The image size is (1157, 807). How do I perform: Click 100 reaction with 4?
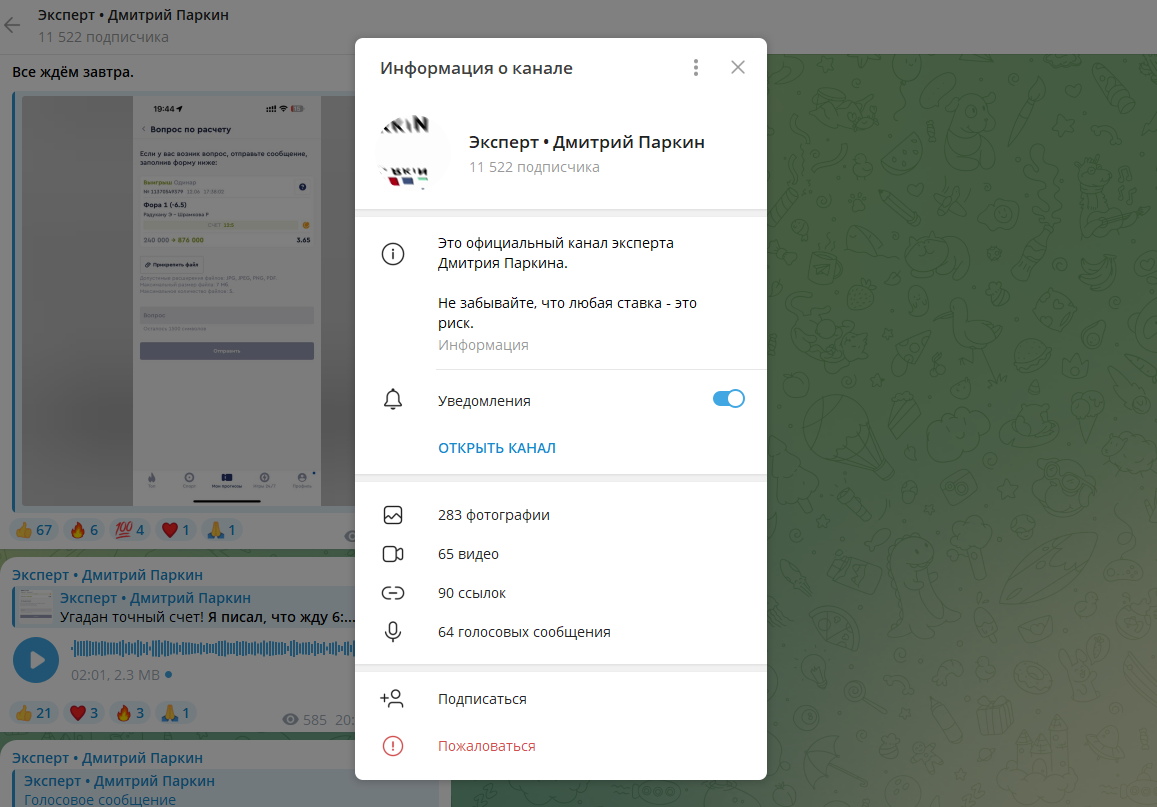(x=130, y=530)
